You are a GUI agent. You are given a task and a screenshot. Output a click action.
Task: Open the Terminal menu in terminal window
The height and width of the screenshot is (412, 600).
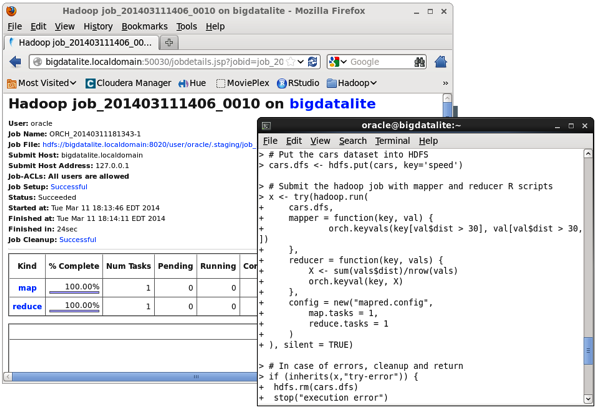coord(392,141)
